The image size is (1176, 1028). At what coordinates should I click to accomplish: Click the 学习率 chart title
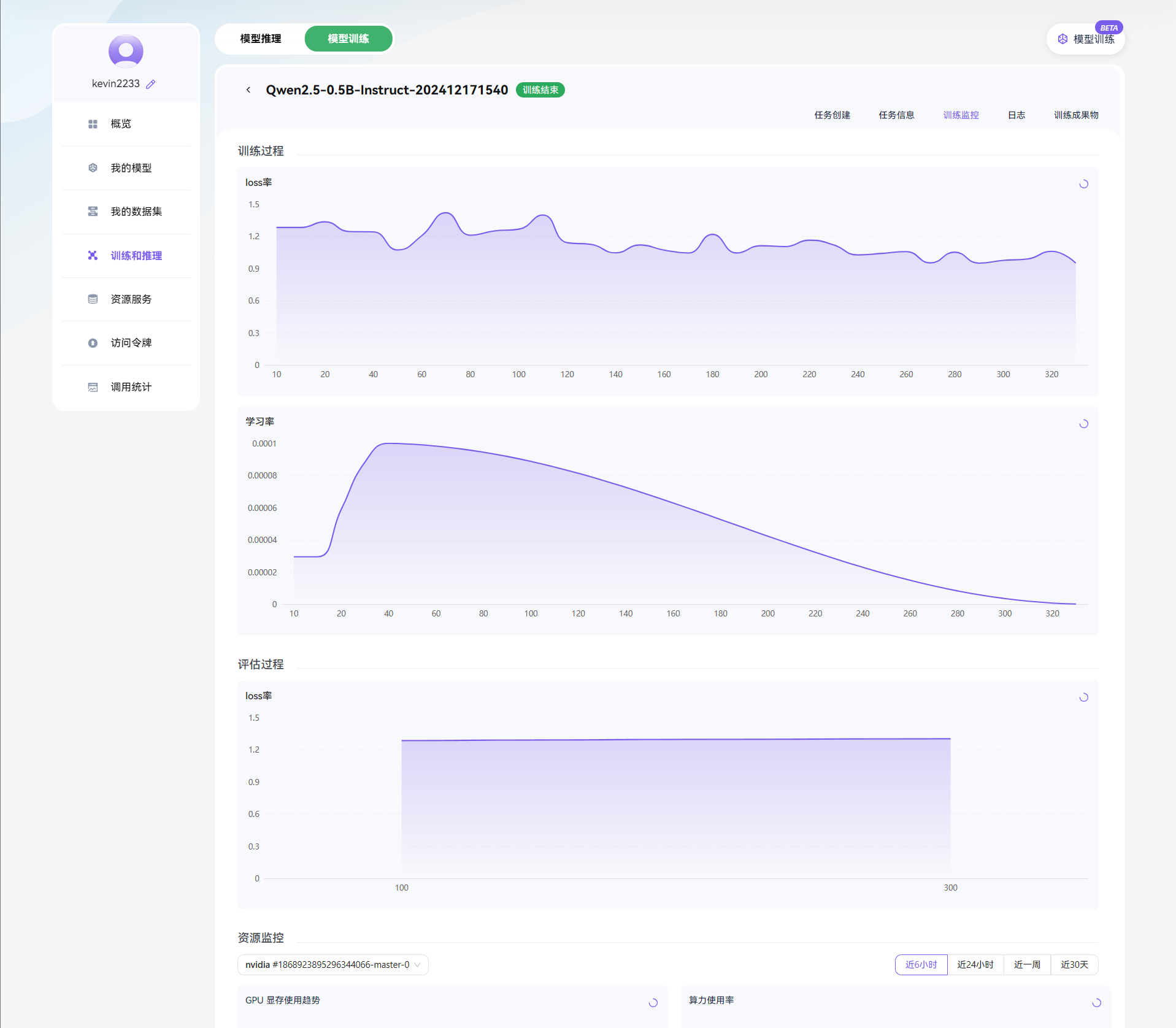click(x=260, y=421)
